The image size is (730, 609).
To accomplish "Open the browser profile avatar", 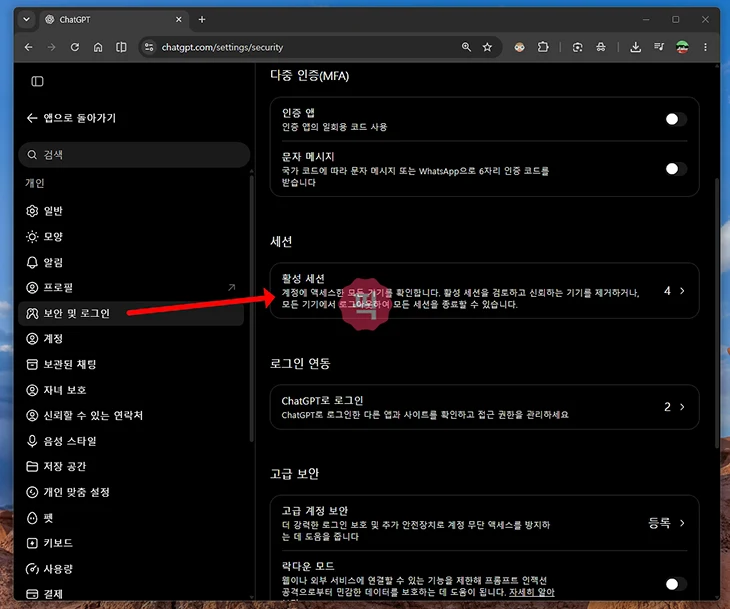I will [x=682, y=47].
